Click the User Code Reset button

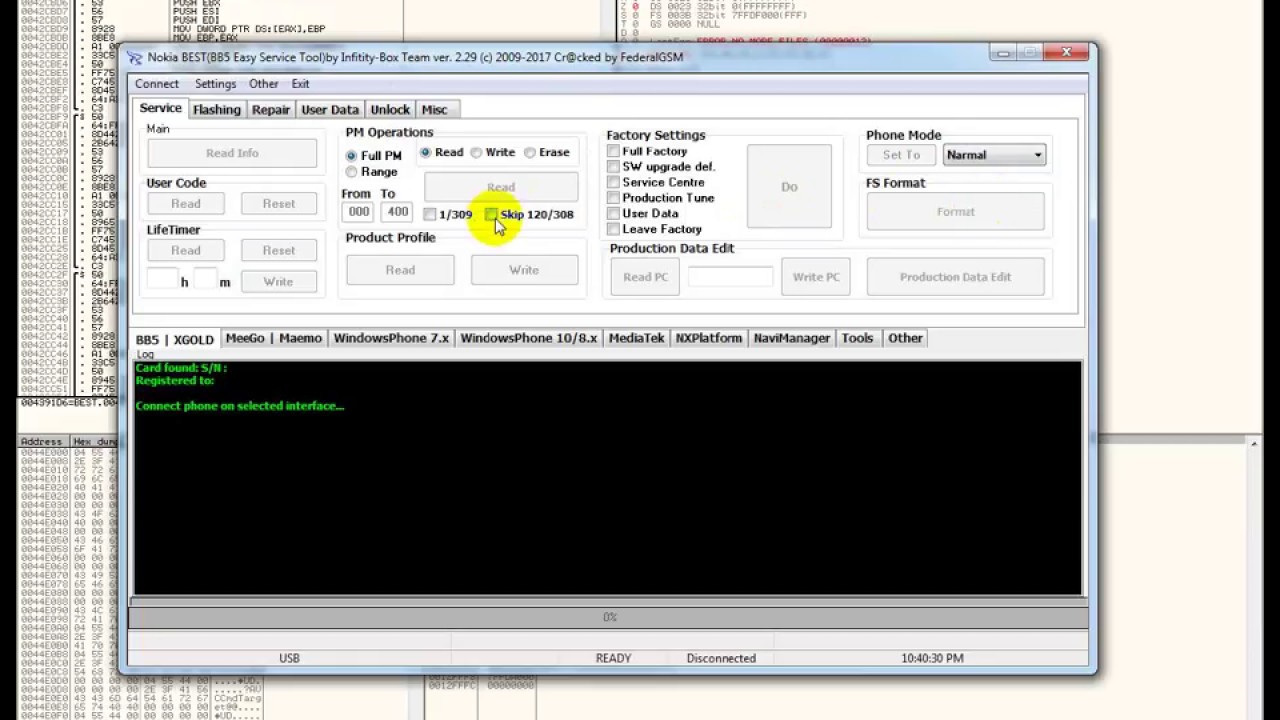pos(279,204)
